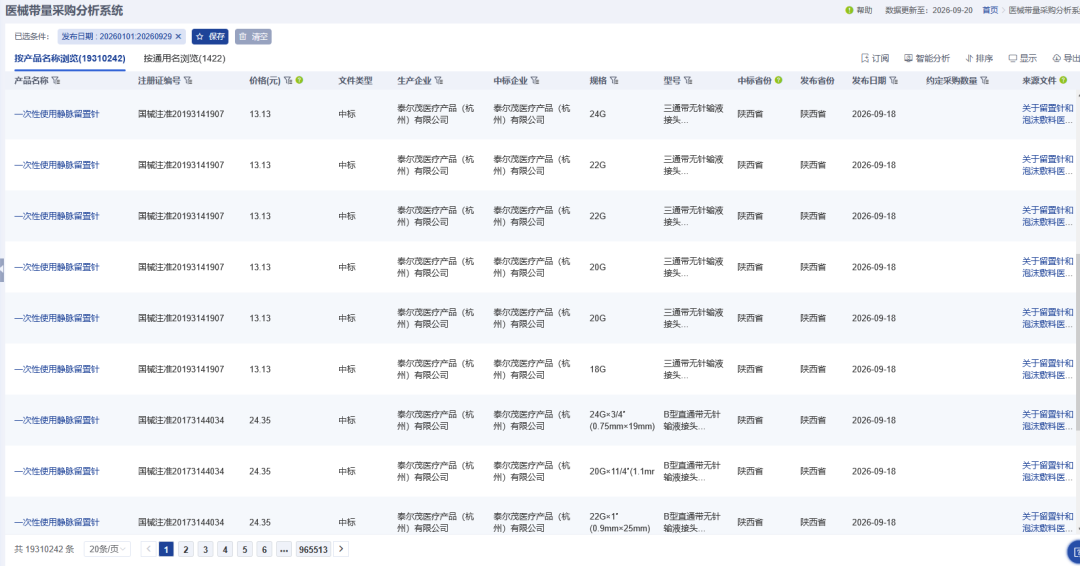Jump to page 6
The image size is (1080, 566).
click(264, 549)
